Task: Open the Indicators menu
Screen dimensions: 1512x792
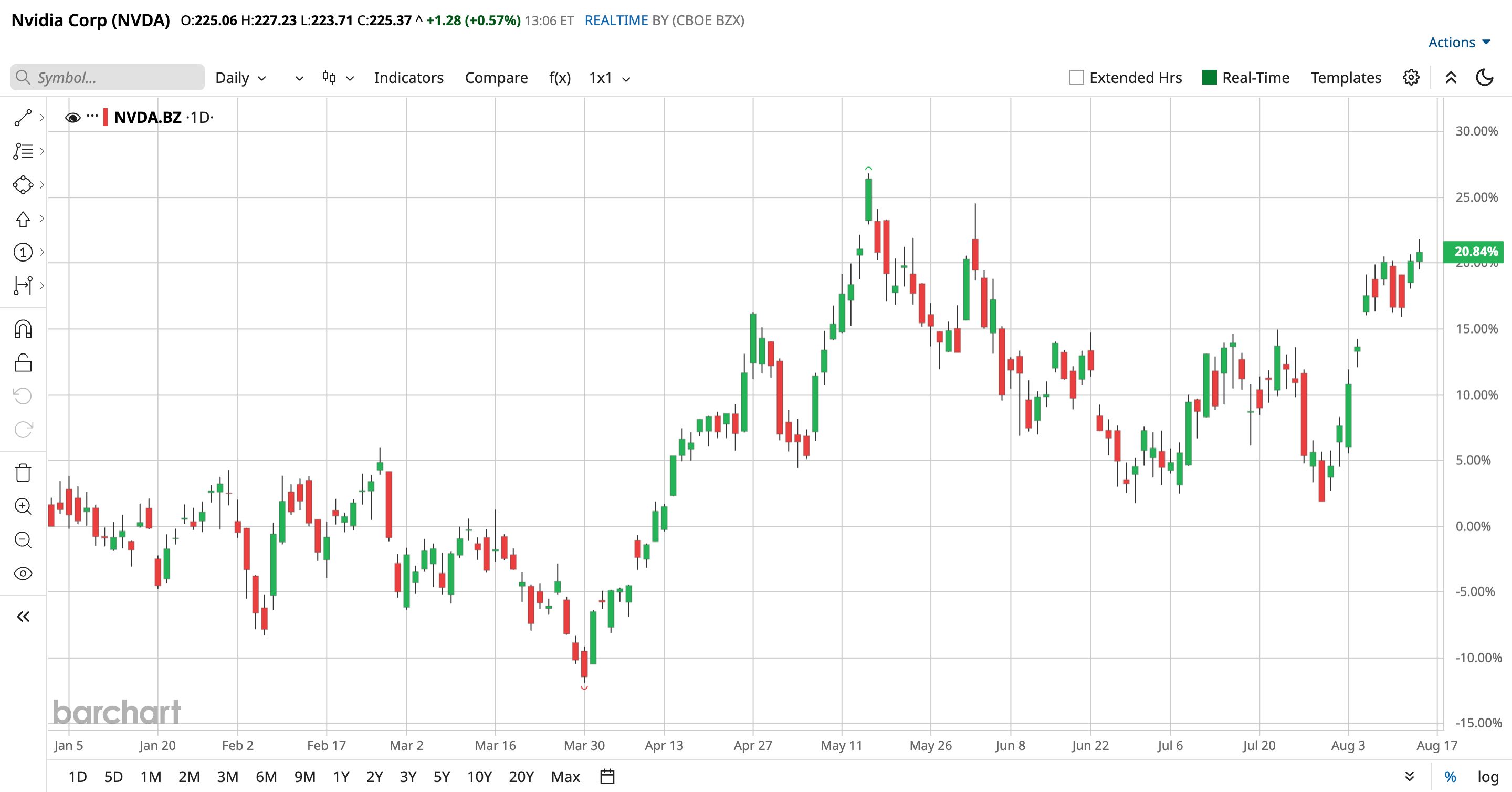Action: coord(408,78)
